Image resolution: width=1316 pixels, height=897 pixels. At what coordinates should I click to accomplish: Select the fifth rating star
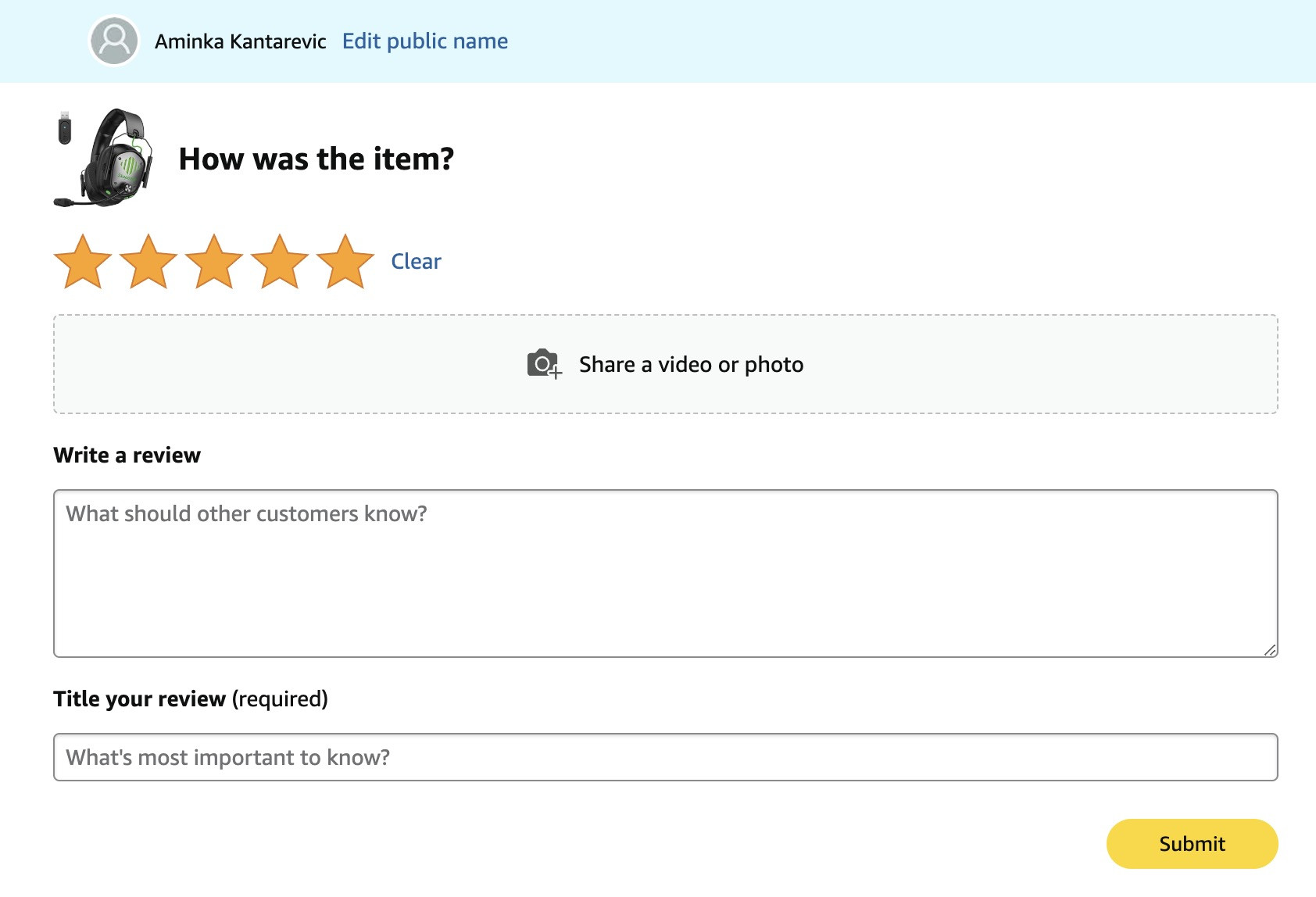(x=345, y=262)
